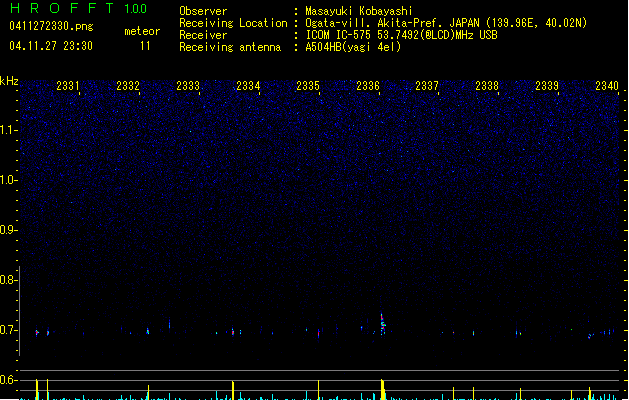Click the meteor count value 11
The width and height of the screenshot is (629, 400).
pyautogui.click(x=145, y=46)
